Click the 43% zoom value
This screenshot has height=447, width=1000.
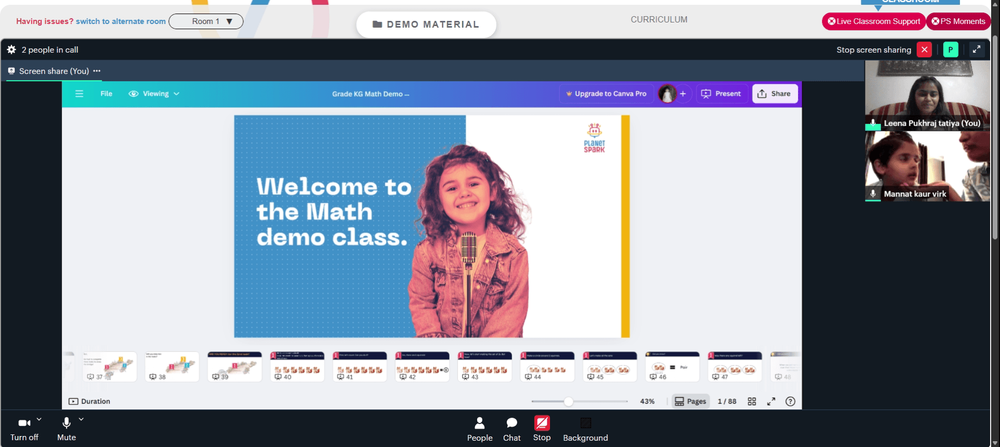pos(647,401)
